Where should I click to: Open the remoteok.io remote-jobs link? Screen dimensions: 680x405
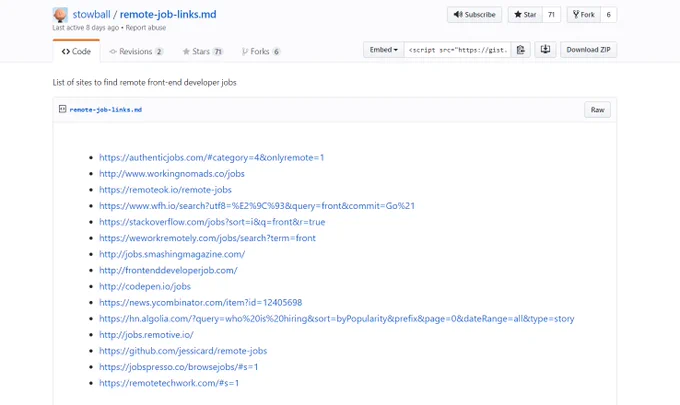click(165, 190)
